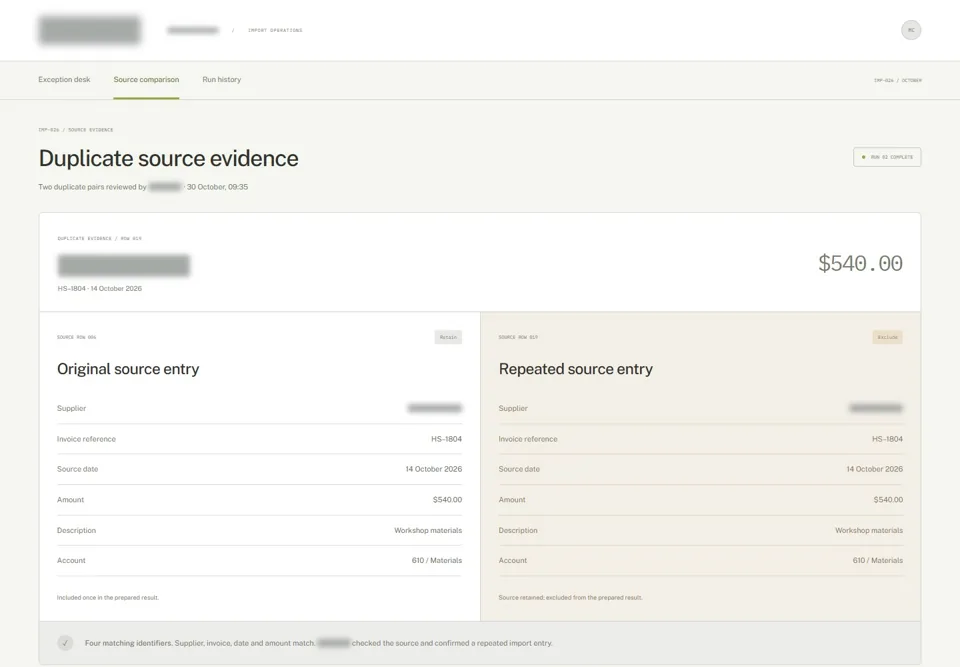
Task: Click 610 / Materials in repeated entry
Action: (x=877, y=560)
